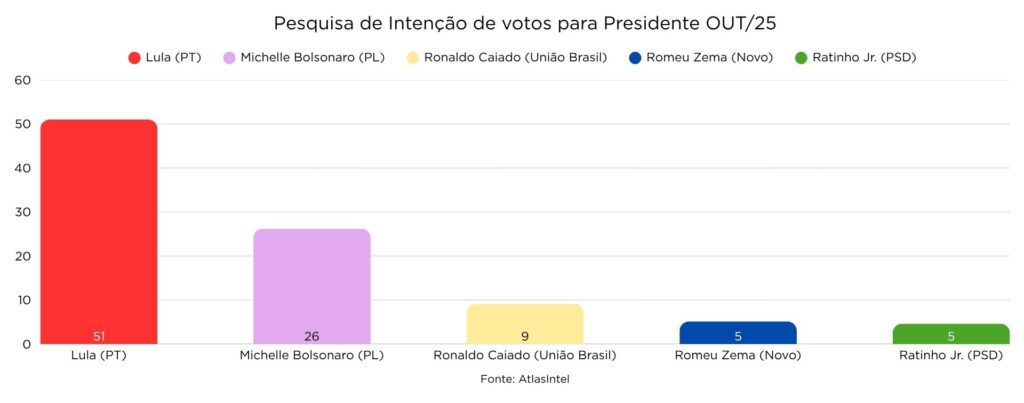Hide Romeu Zema (Novo) via legend label
The image size is (1024, 403).
pos(710,57)
